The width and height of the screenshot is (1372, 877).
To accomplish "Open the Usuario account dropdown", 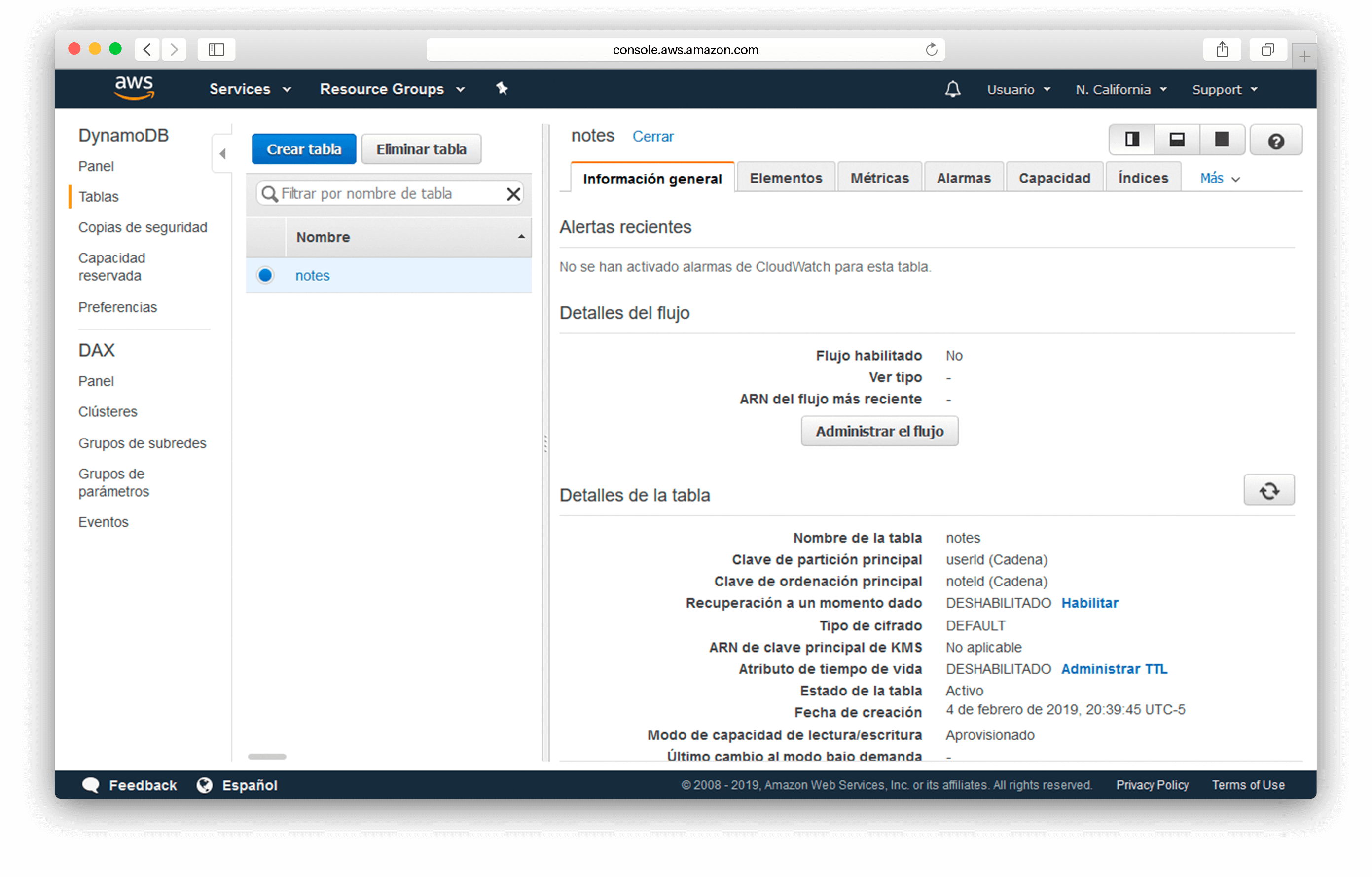I will click(x=1018, y=89).
